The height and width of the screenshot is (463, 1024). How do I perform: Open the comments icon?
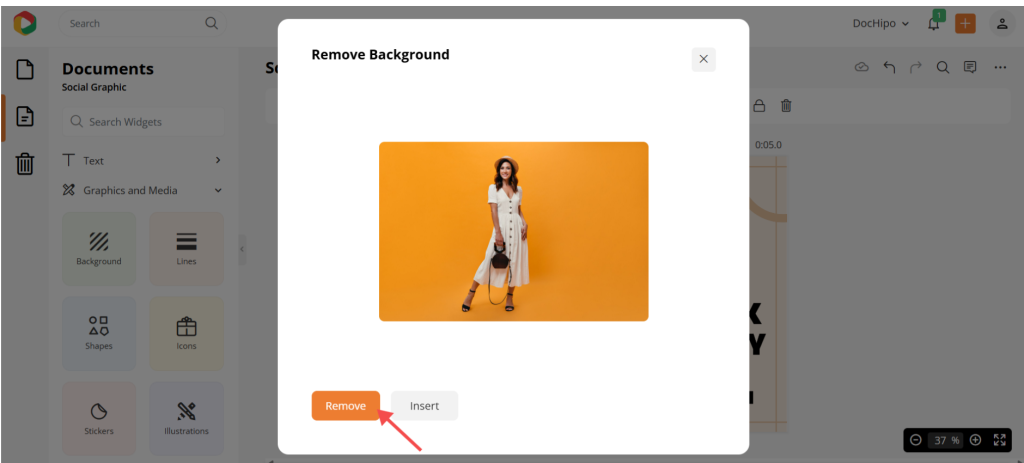pyautogui.click(x=970, y=67)
